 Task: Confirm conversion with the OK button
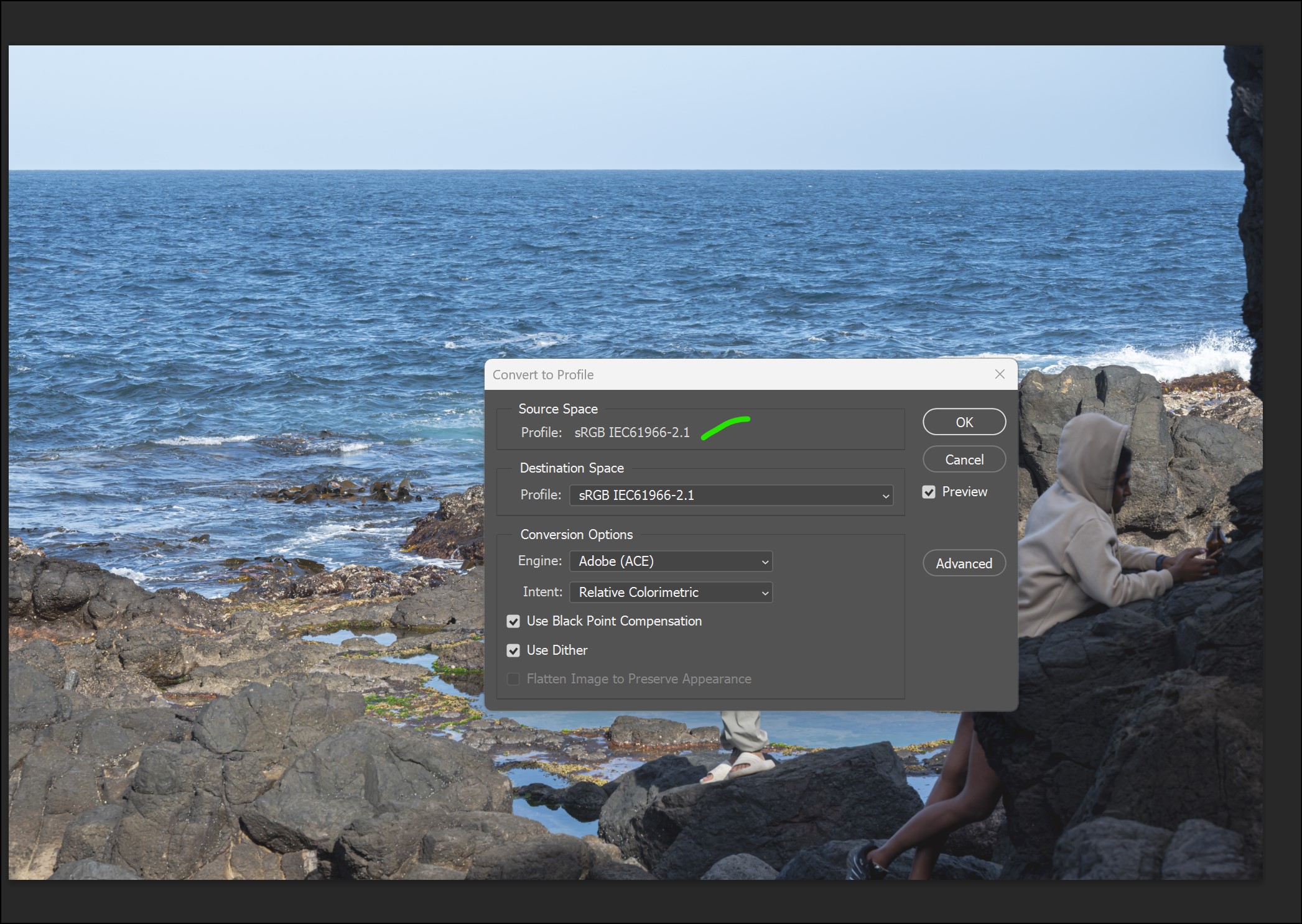[964, 422]
